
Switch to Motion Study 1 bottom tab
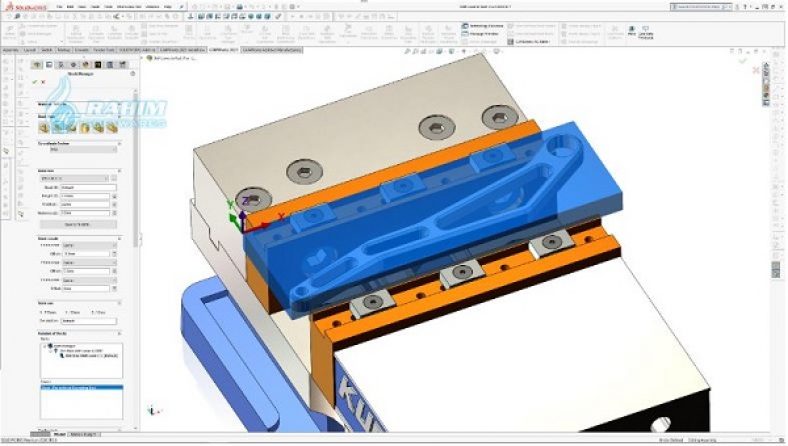pyautogui.click(x=84, y=433)
